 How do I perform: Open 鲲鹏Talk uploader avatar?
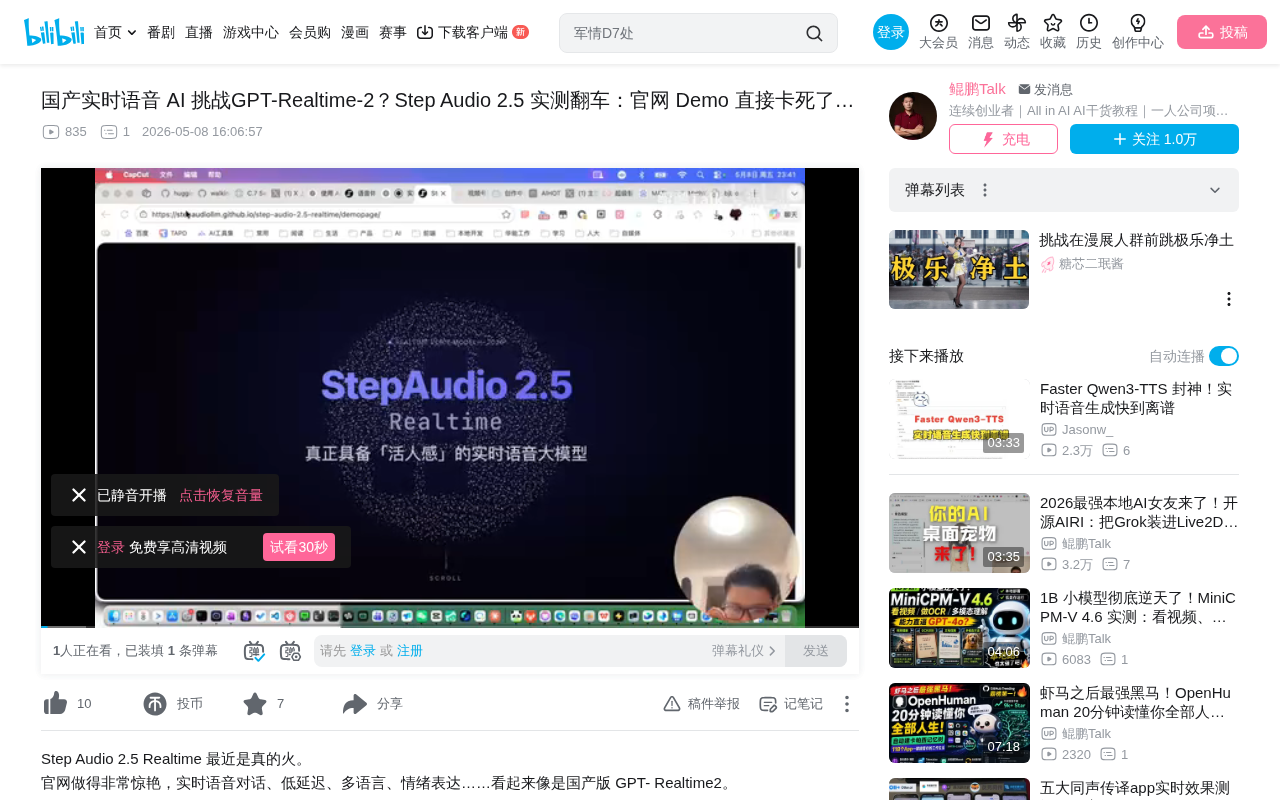(x=913, y=116)
